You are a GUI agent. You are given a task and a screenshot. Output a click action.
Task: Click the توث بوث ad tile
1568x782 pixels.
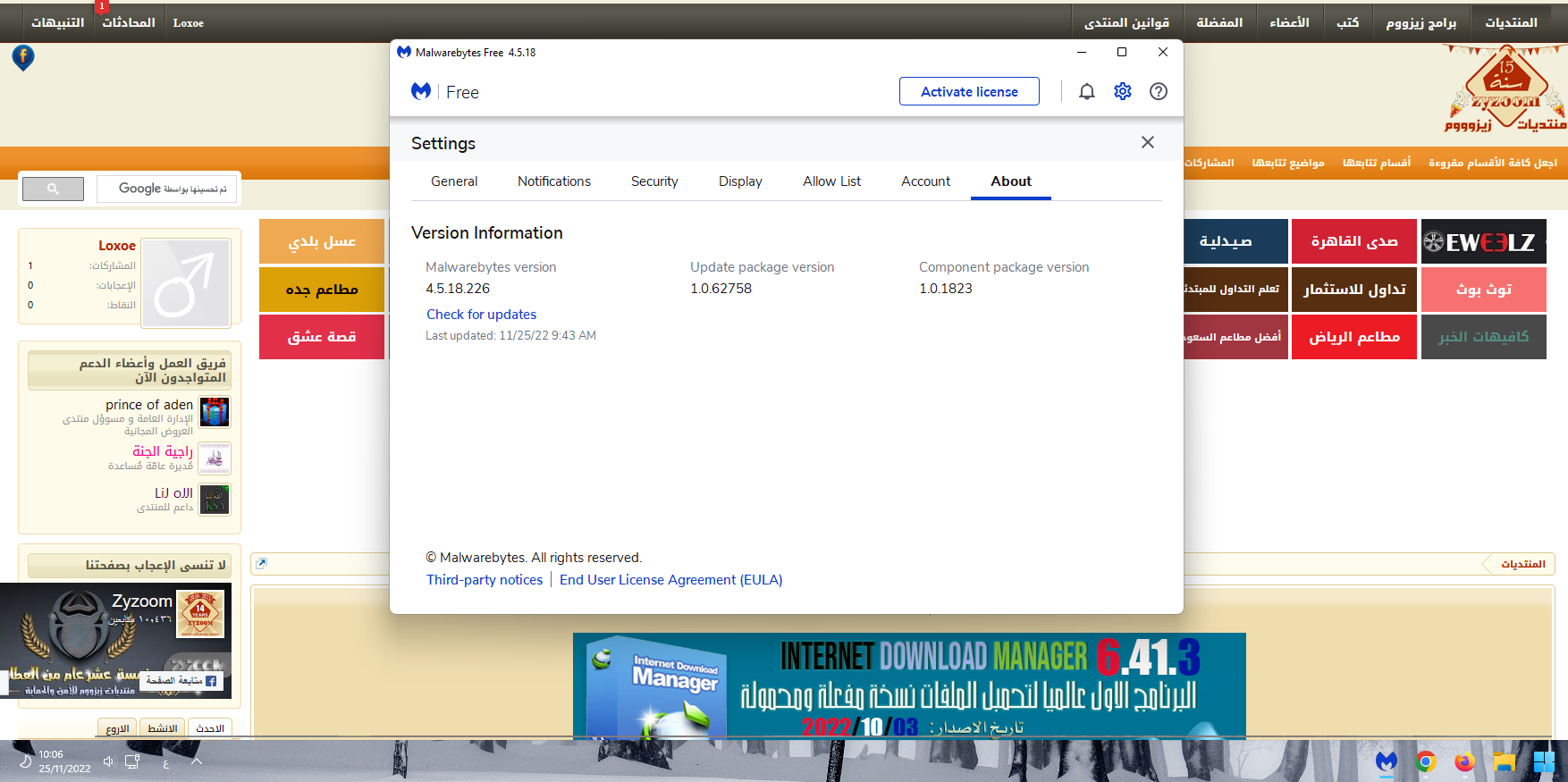pyautogui.click(x=1484, y=290)
